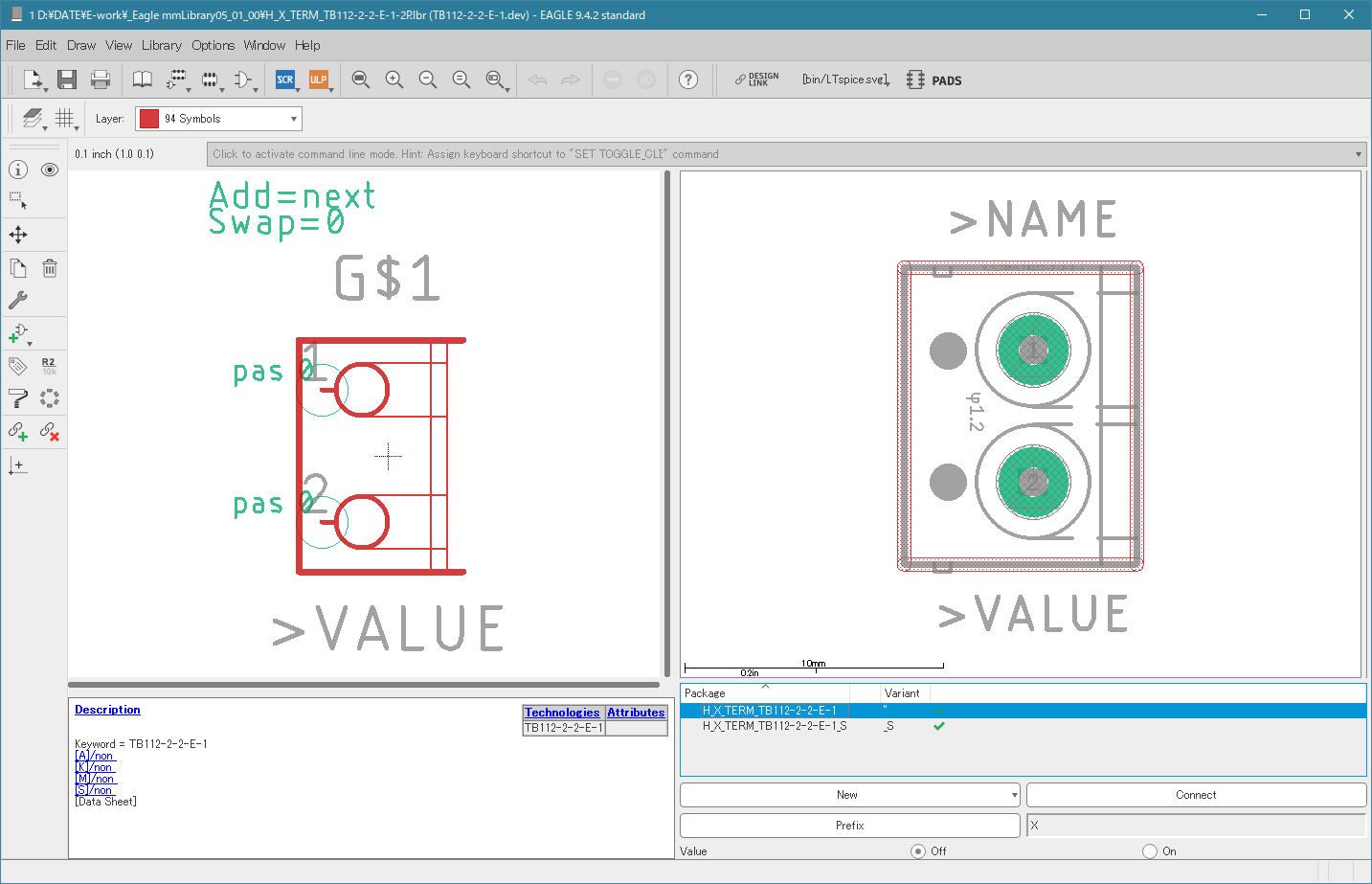
Task: Click the red layer color swatch
Action: (149, 119)
